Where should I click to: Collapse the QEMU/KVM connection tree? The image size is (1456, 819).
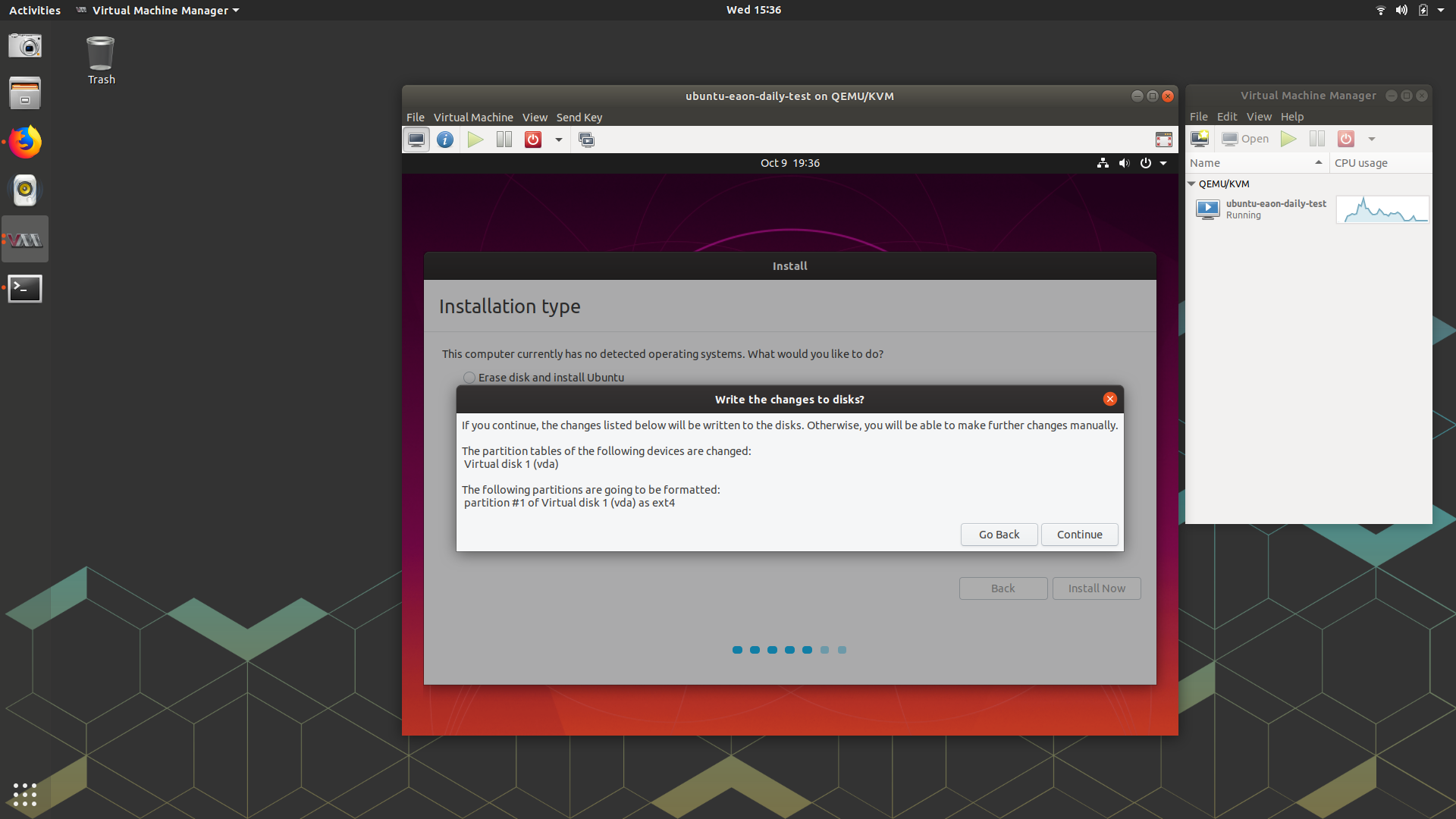[1191, 184]
